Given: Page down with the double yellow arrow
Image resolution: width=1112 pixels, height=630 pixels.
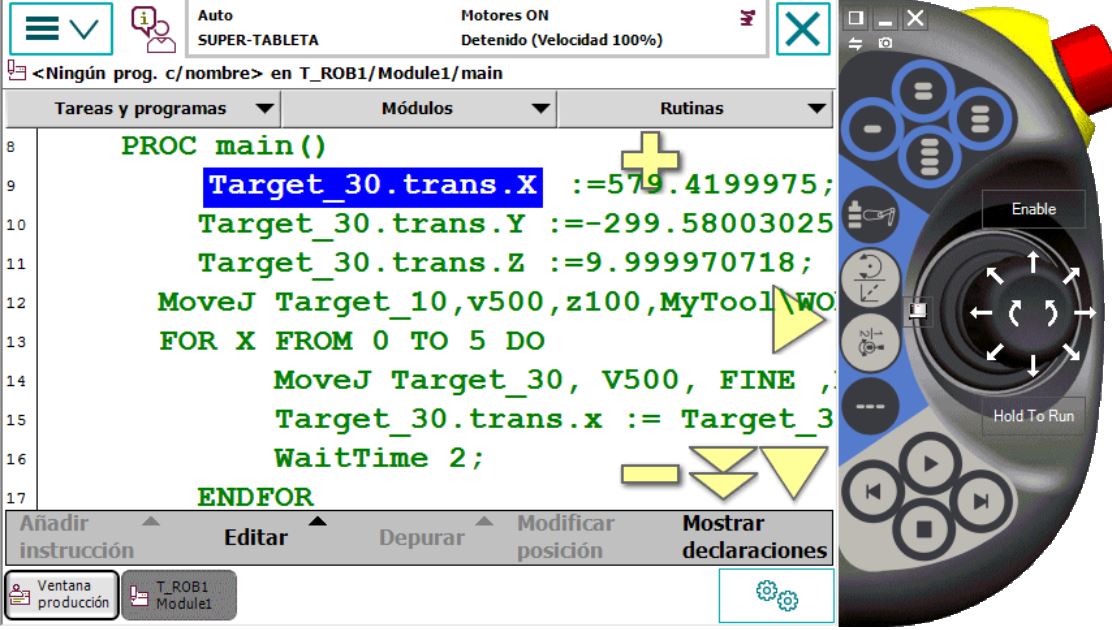Looking at the screenshot, I should tap(722, 472).
